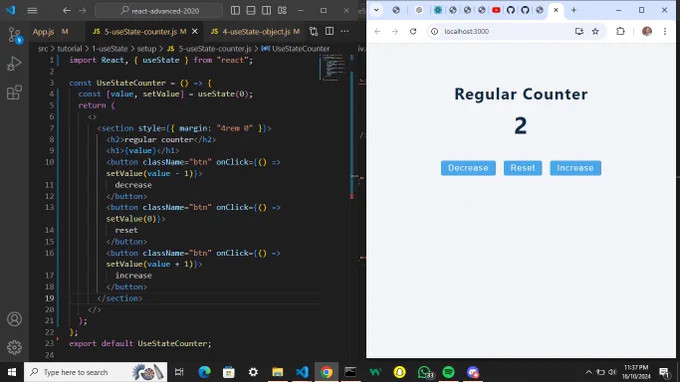Viewport: 680px width, 382px height.
Task: Toggle primary side bar layout icon
Action: tap(235, 10)
